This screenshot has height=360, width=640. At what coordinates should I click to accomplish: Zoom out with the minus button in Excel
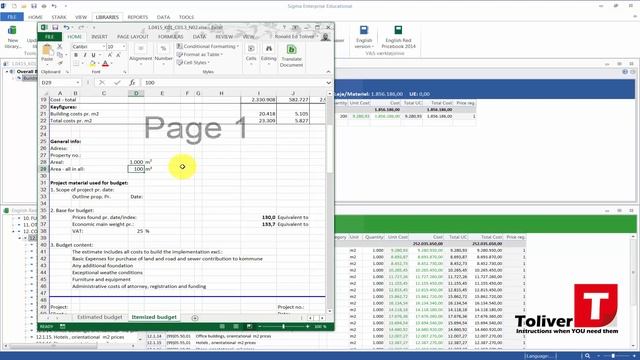coord(260,327)
